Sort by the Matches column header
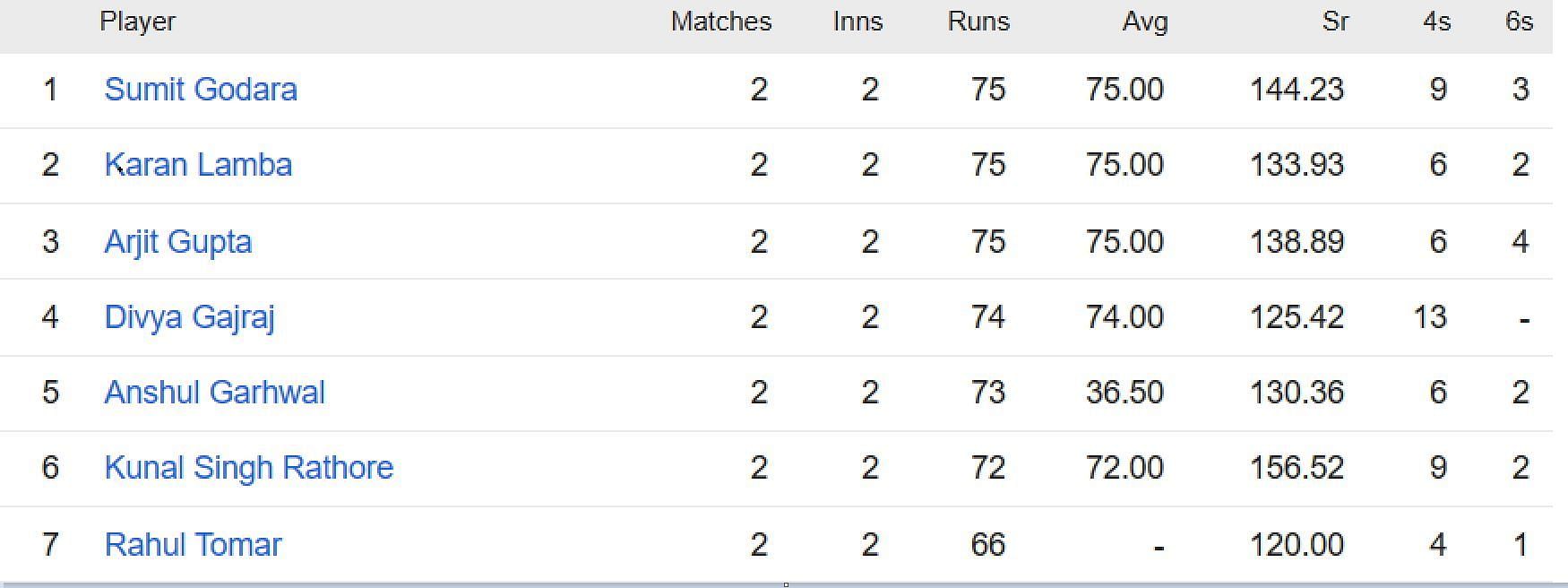 [x=721, y=22]
